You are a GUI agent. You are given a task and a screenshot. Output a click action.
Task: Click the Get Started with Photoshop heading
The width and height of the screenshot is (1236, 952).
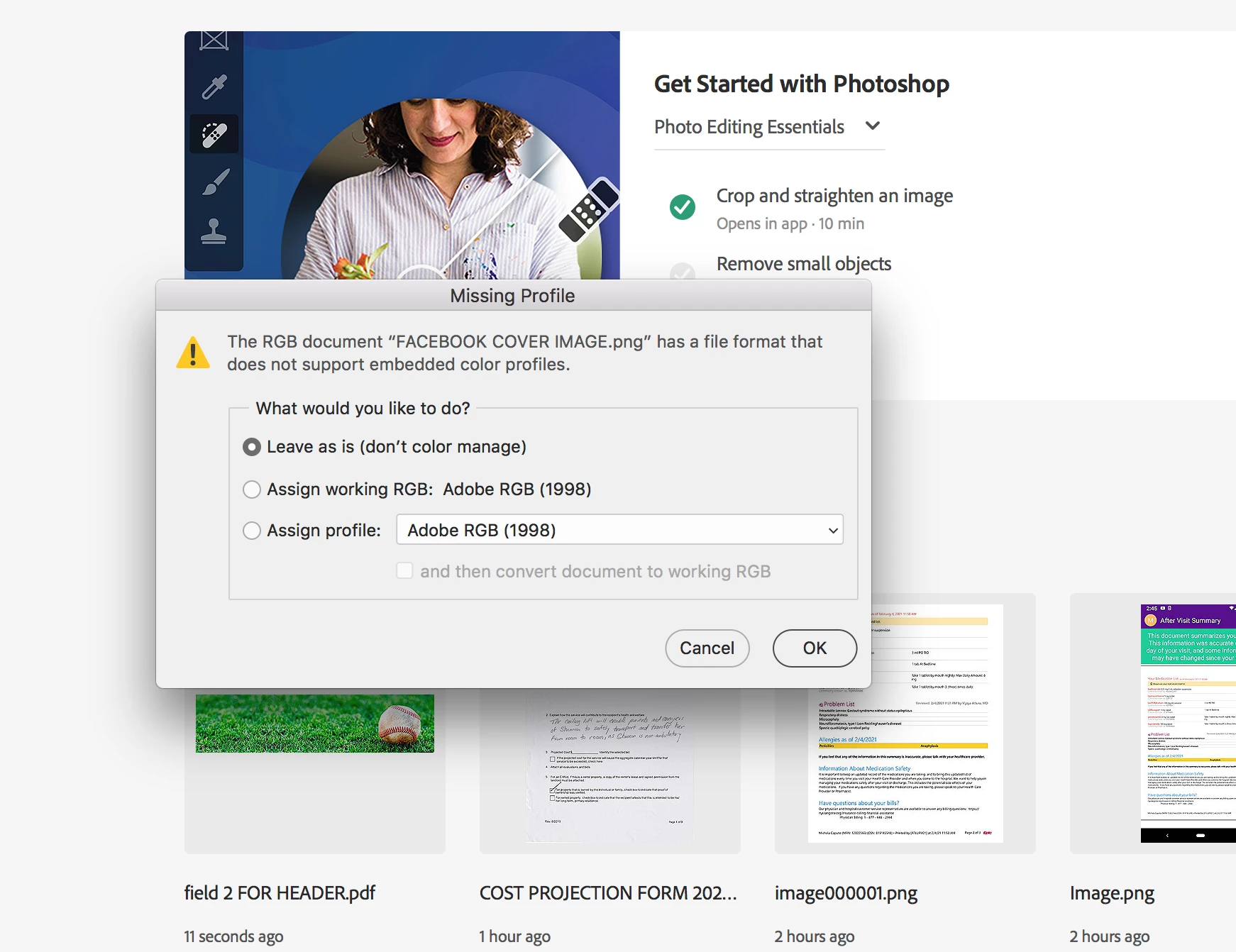click(x=802, y=84)
